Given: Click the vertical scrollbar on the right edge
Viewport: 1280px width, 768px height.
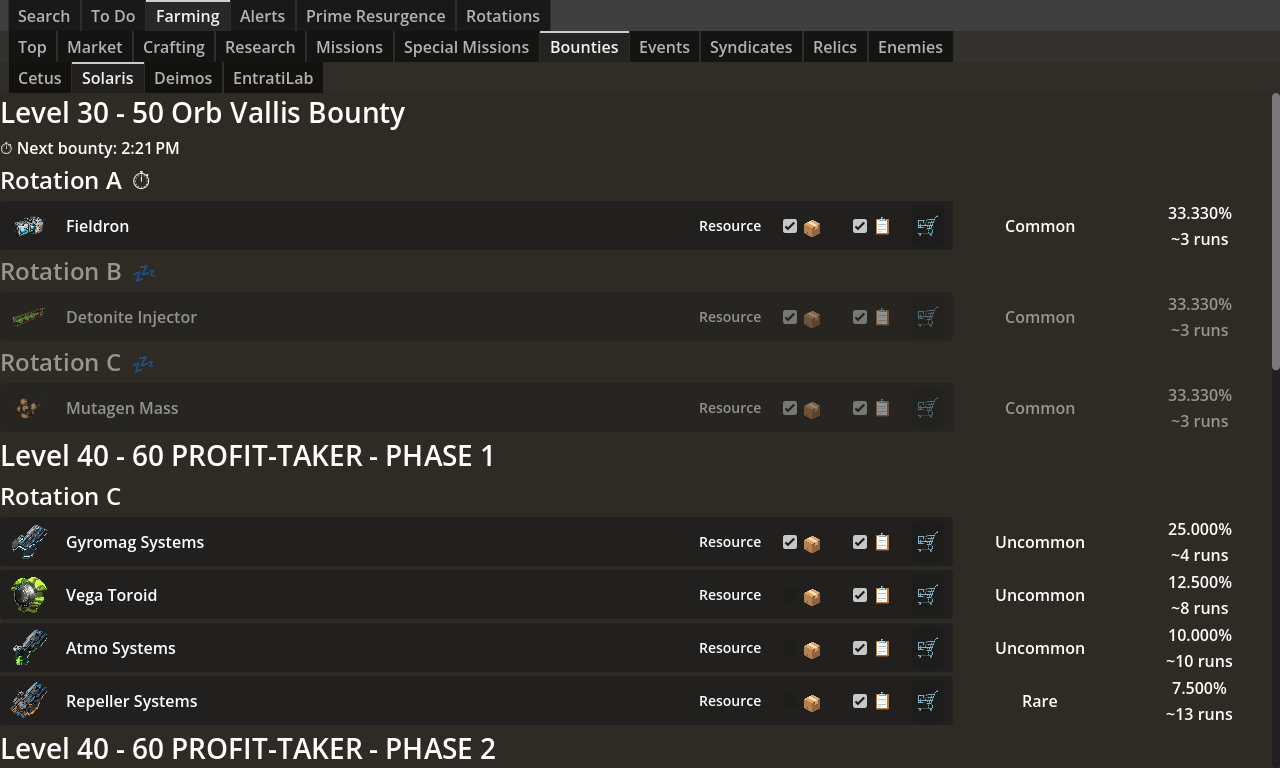Looking at the screenshot, I should (x=1275, y=230).
